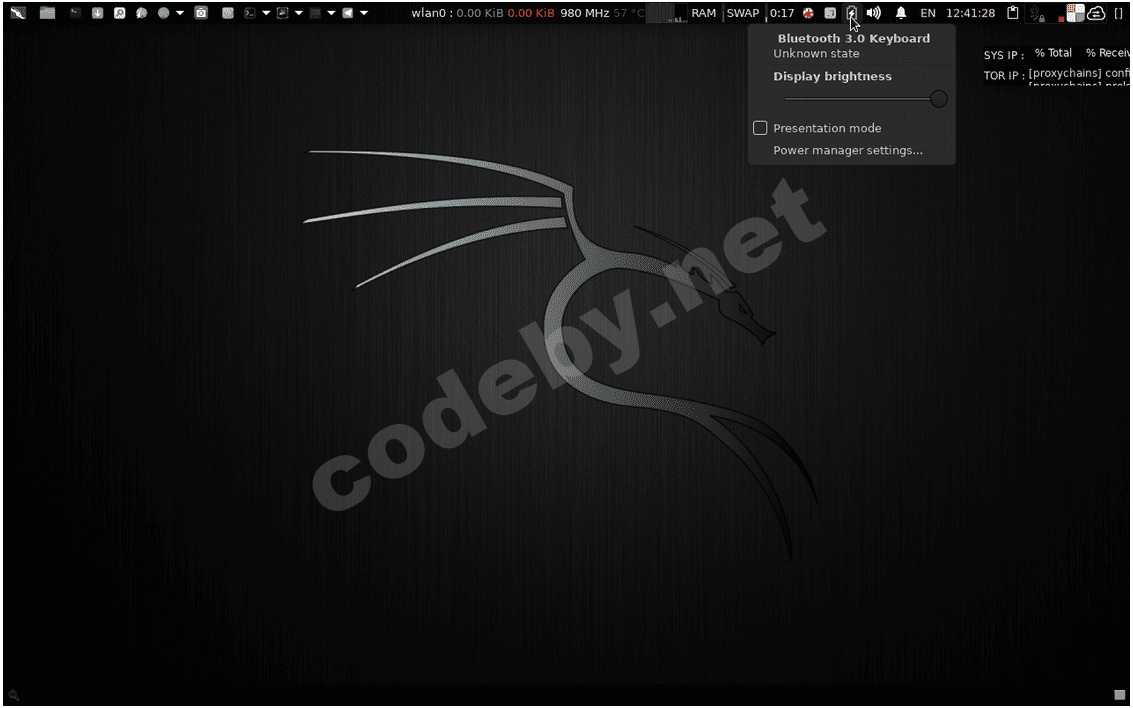Open the camera screenshot launcher
This screenshot has height=708, width=1133.
coord(202,13)
